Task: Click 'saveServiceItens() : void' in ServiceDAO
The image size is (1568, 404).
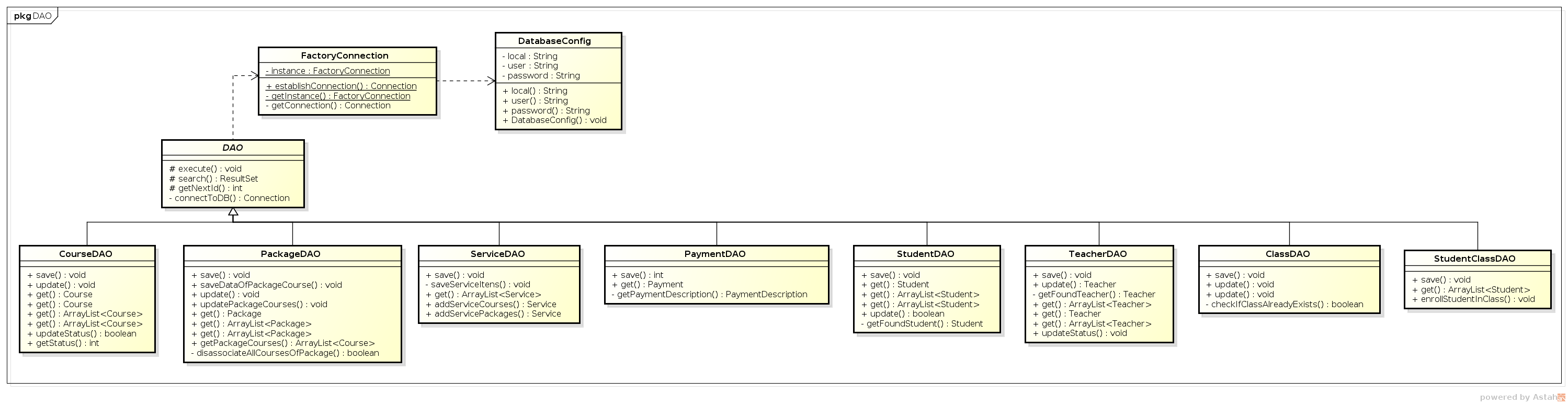Action: point(478,285)
